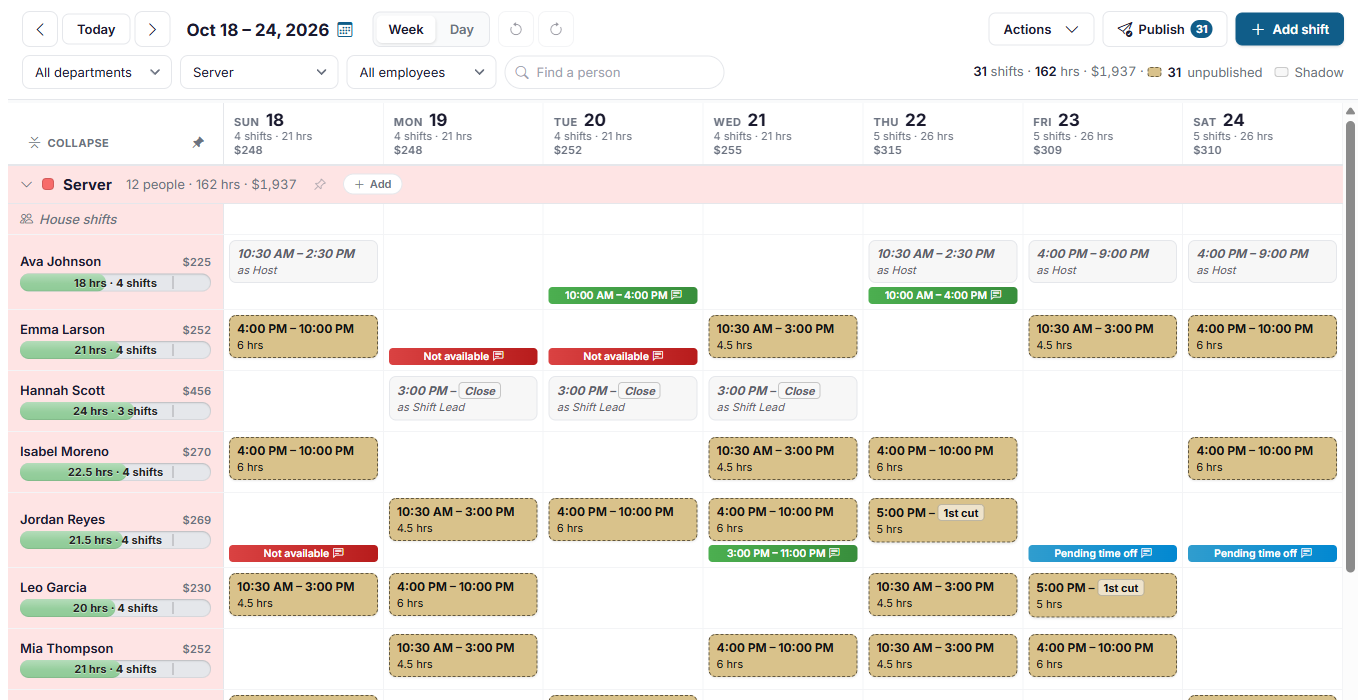
Task: Open Mia Thompson's Friday 4:00 PM shift
Action: pyautogui.click(x=1103, y=655)
